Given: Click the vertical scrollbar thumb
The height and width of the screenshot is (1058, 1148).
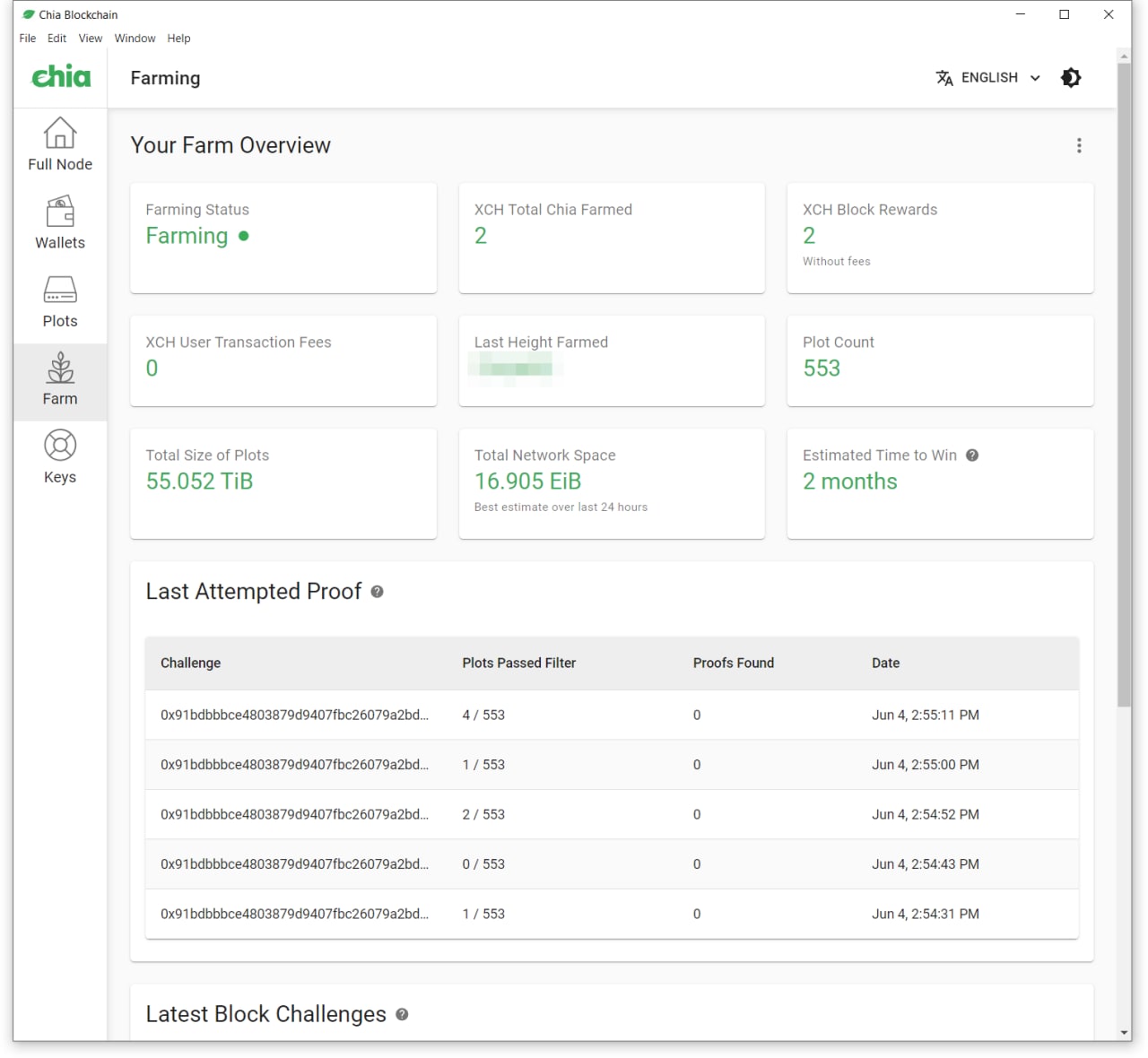Looking at the screenshot, I should pyautogui.click(x=1124, y=386).
